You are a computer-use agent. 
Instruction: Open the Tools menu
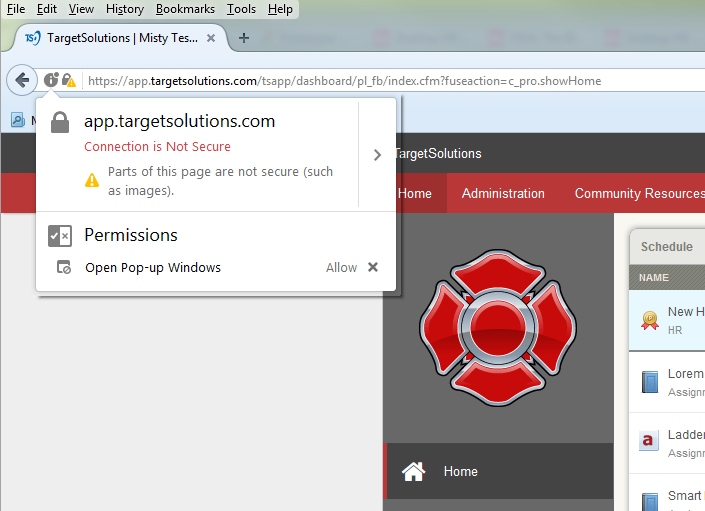coord(241,9)
